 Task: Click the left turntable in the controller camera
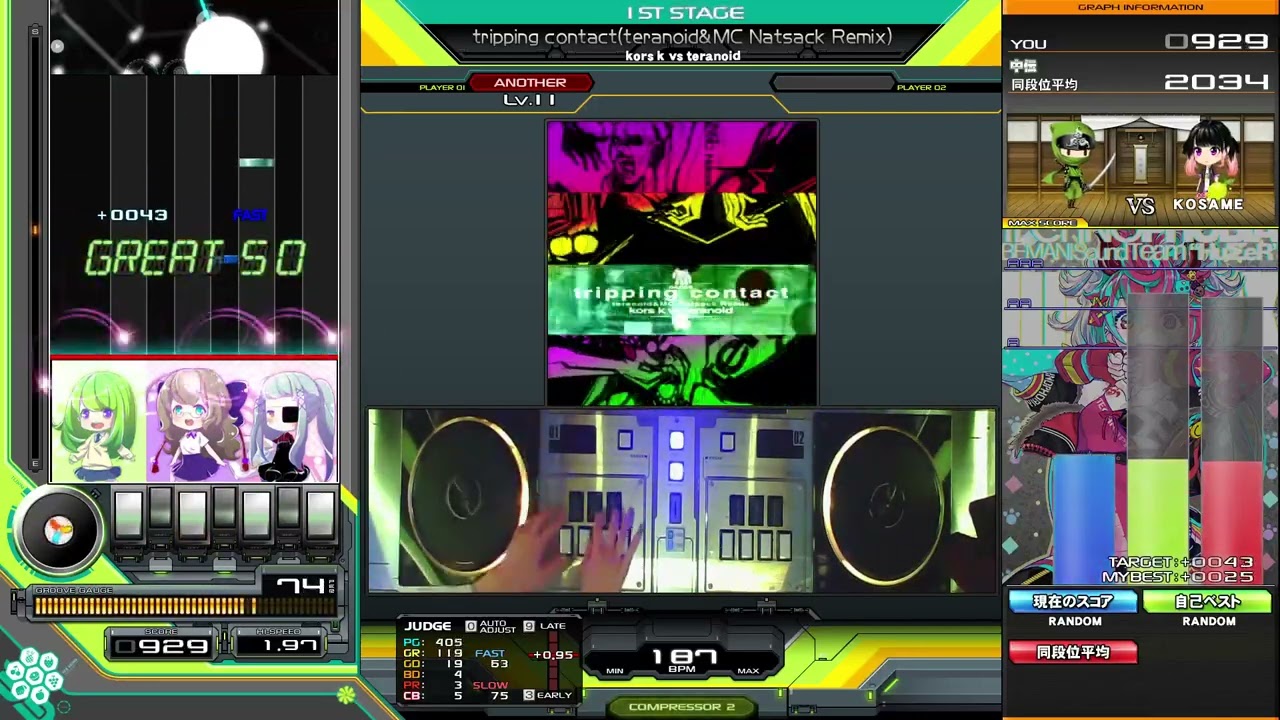coord(468,497)
